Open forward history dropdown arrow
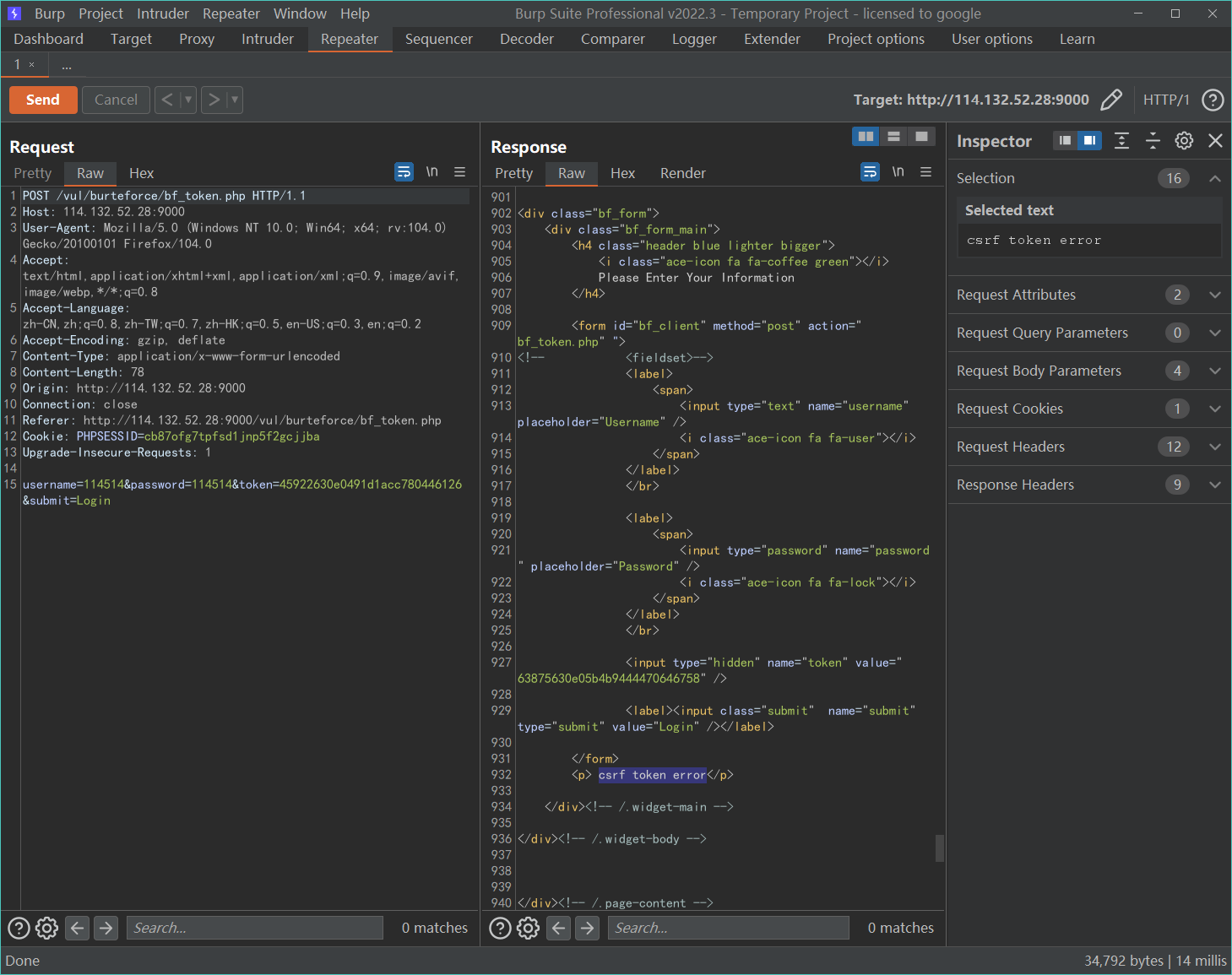This screenshot has width=1232, height=975. [x=235, y=100]
